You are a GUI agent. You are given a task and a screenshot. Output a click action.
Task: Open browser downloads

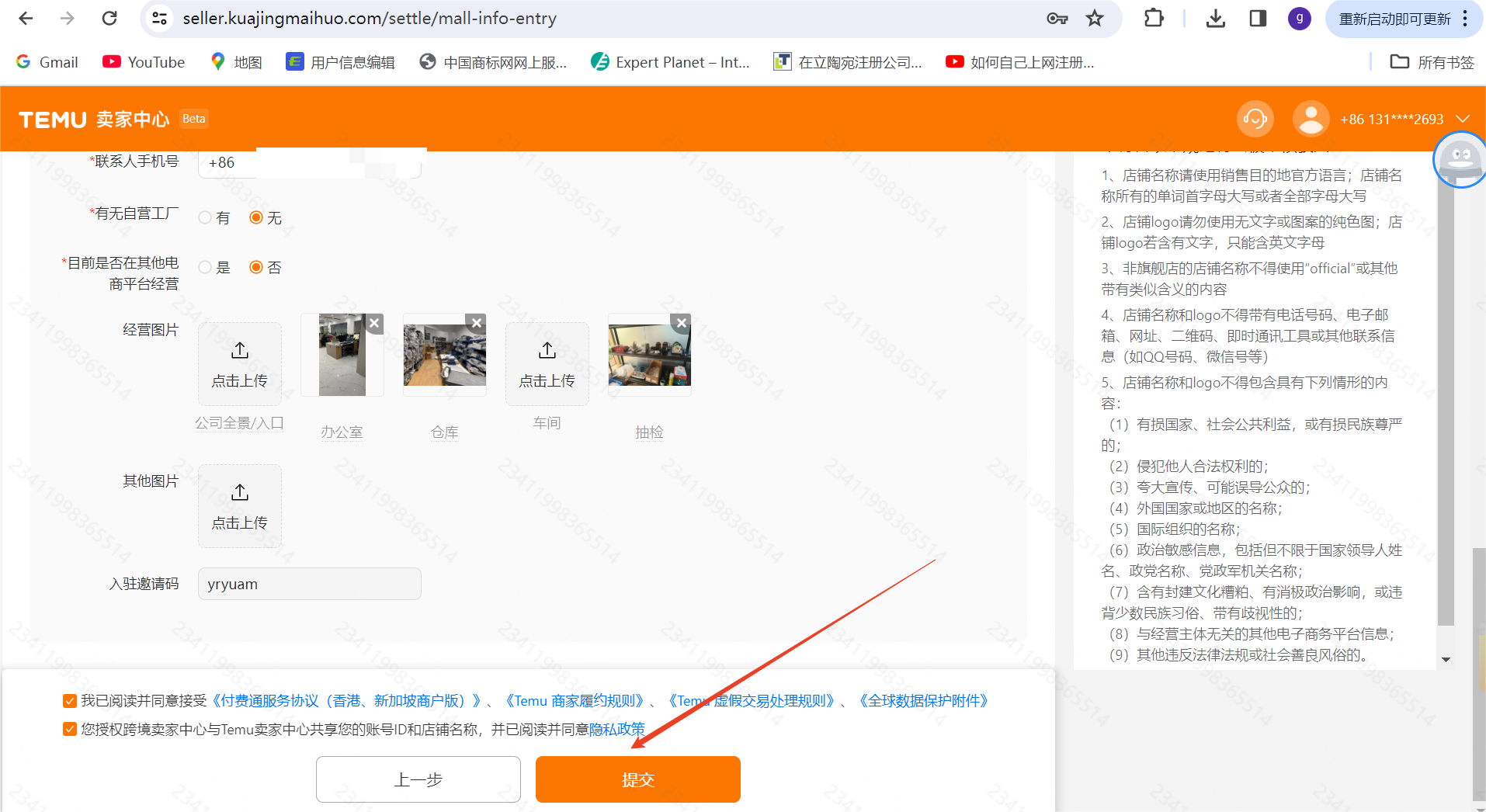[x=1216, y=19]
